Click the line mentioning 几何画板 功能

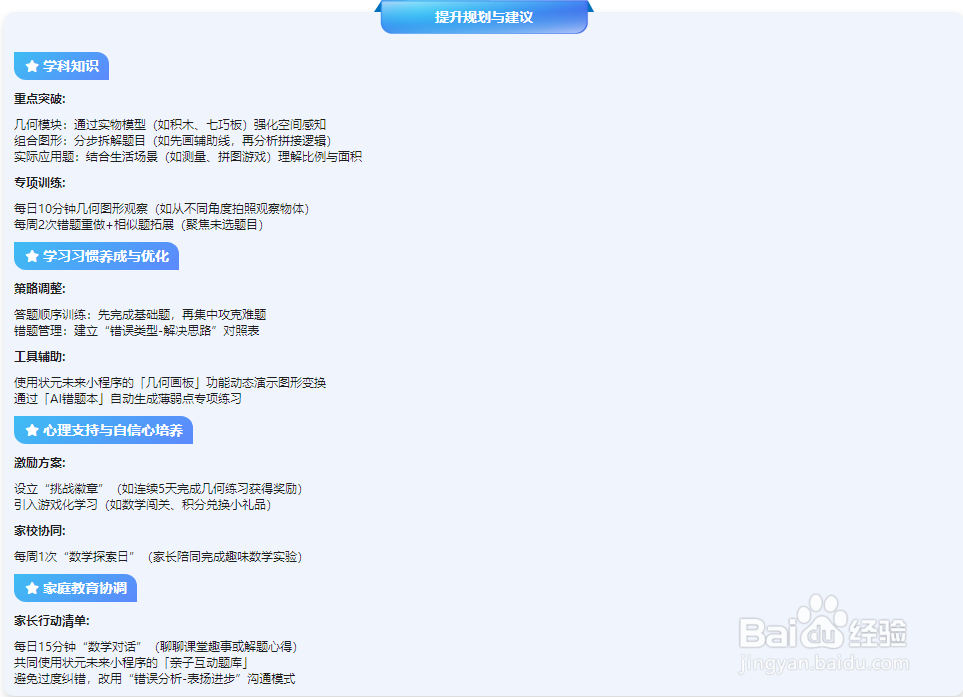pos(170,383)
